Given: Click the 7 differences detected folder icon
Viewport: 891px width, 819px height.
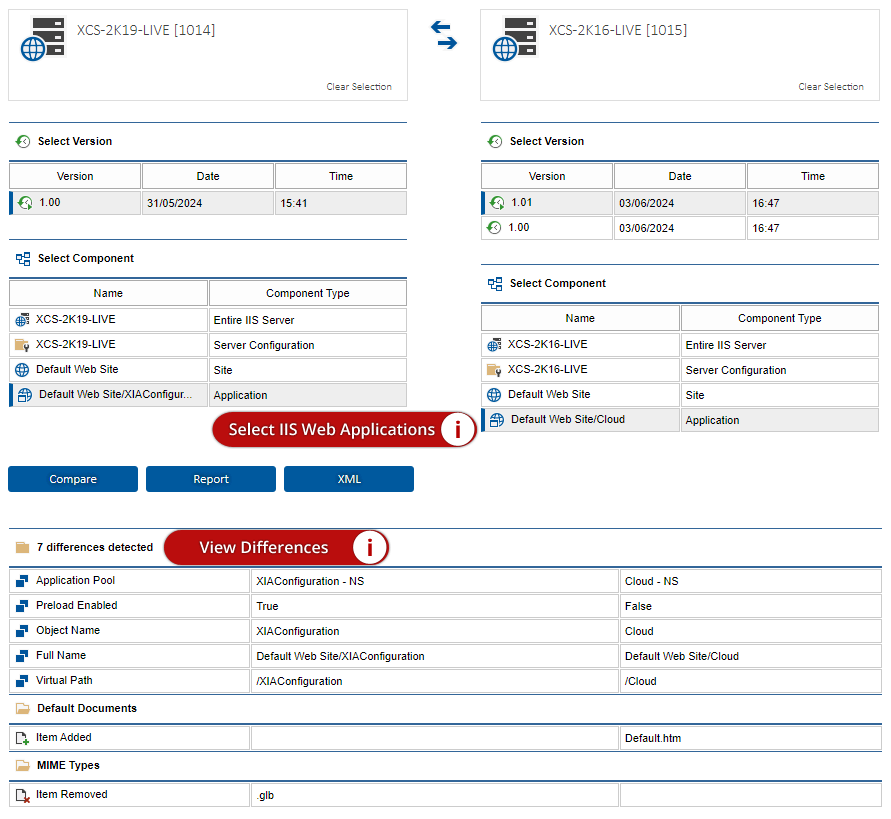Looking at the screenshot, I should click(x=22, y=548).
